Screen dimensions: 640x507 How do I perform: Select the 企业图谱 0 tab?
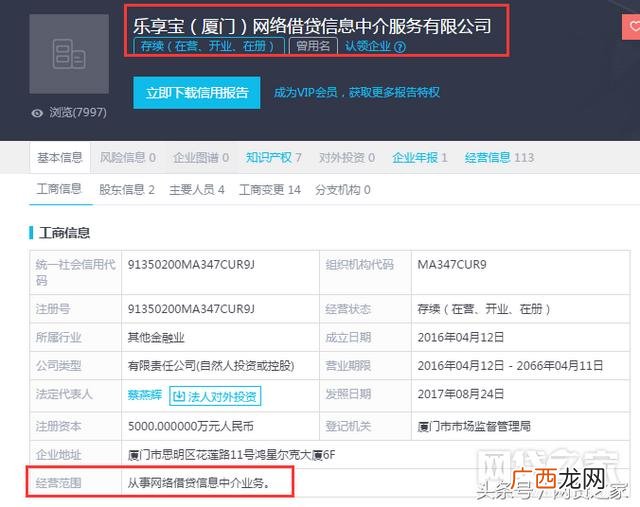201,158
